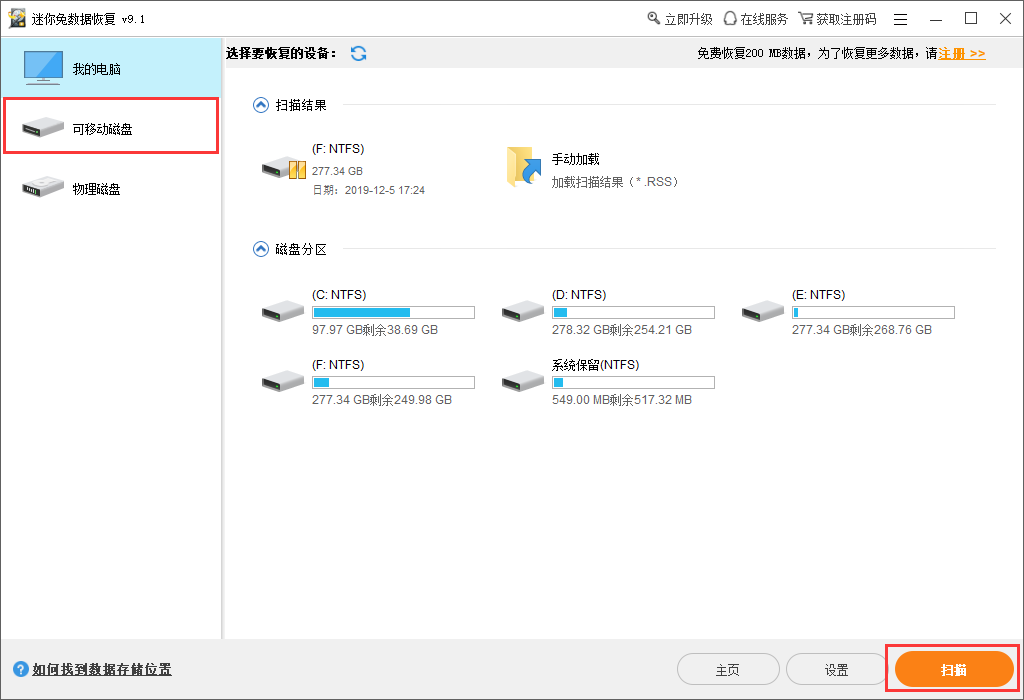Click the 迷你兔 app logo icon
The width and height of the screenshot is (1024, 700).
tap(17, 18)
